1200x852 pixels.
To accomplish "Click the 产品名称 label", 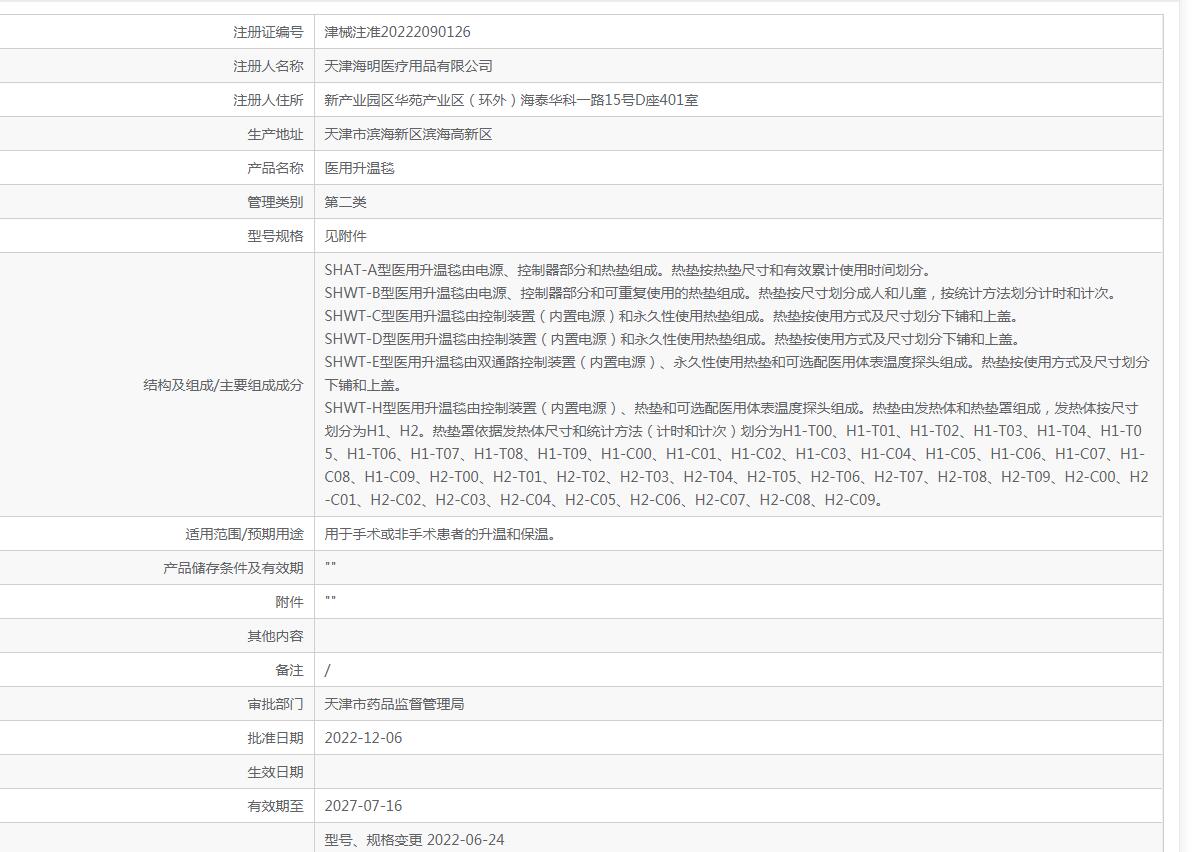I will [275, 168].
